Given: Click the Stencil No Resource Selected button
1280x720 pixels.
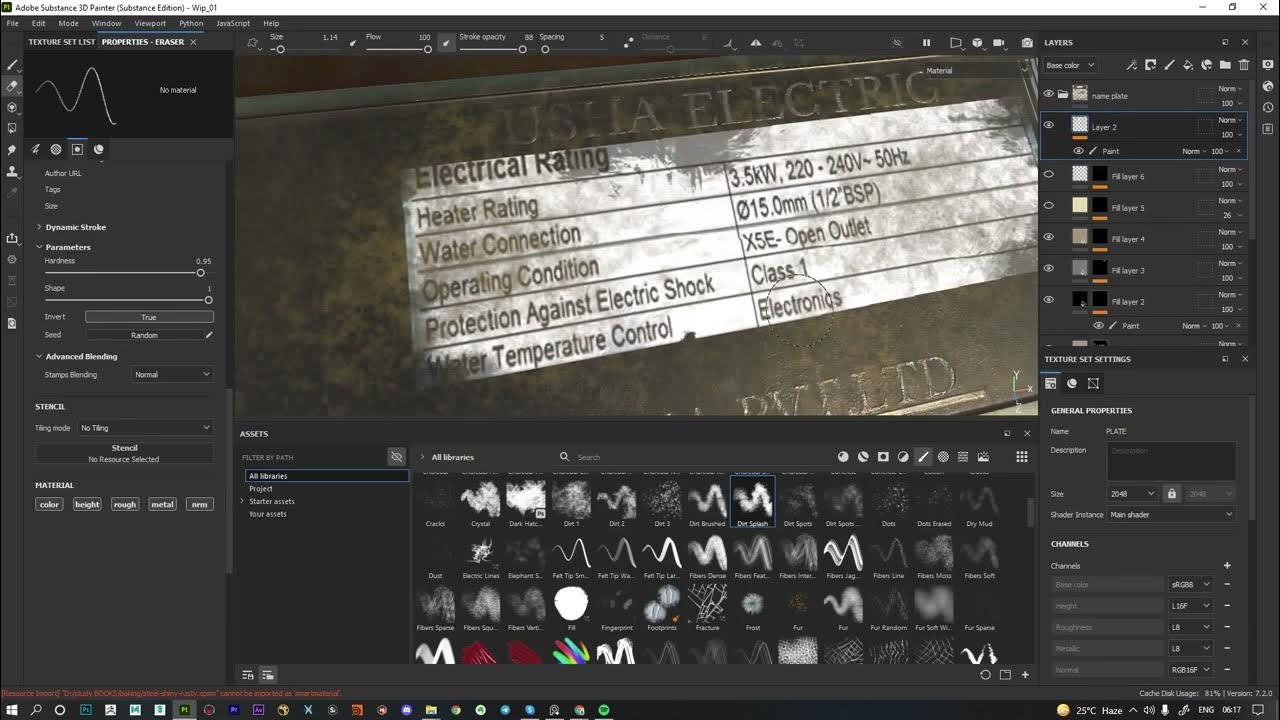Looking at the screenshot, I should 124,453.
